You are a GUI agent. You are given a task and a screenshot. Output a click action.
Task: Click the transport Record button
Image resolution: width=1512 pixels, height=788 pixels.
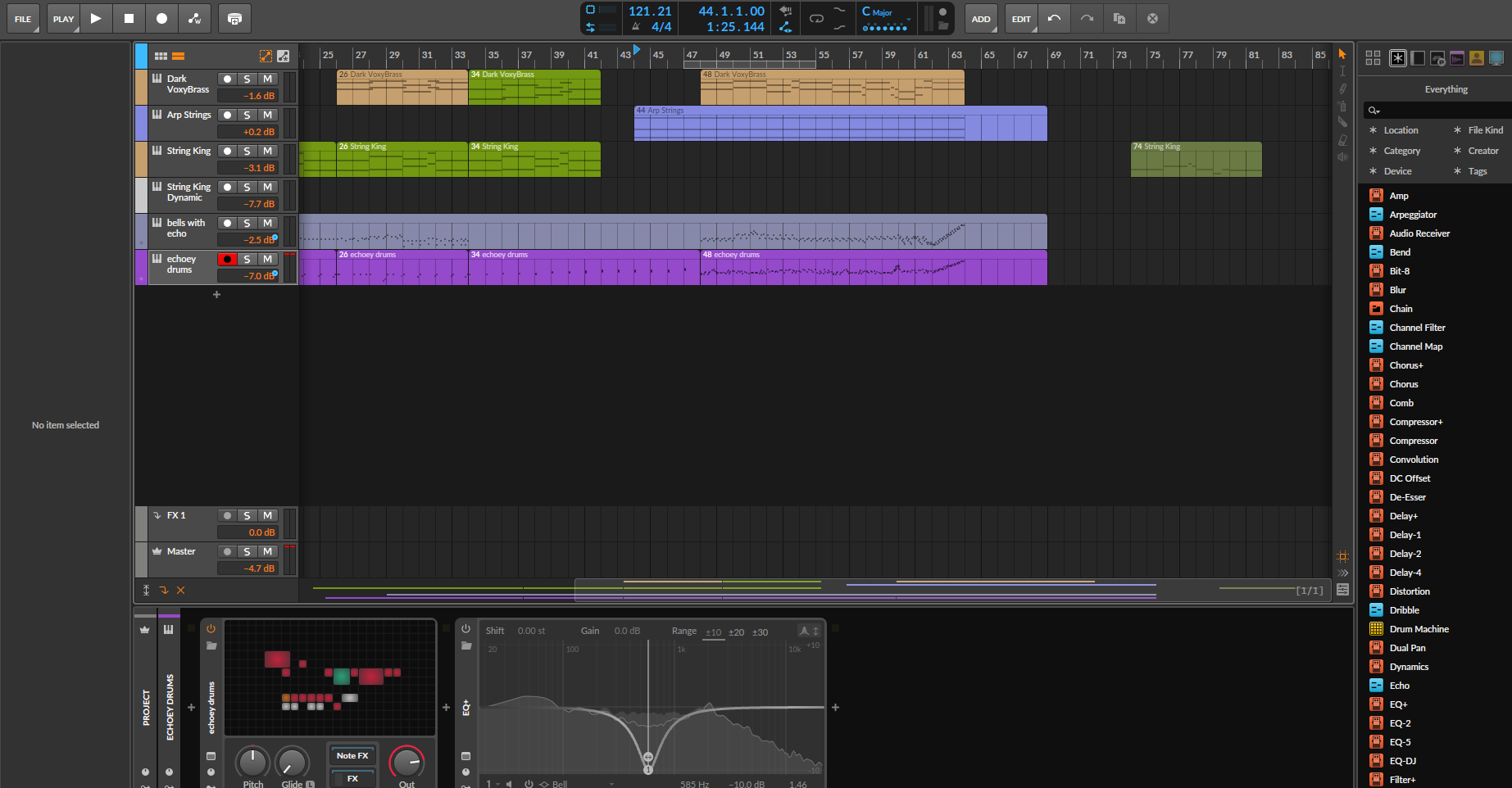coord(161,18)
